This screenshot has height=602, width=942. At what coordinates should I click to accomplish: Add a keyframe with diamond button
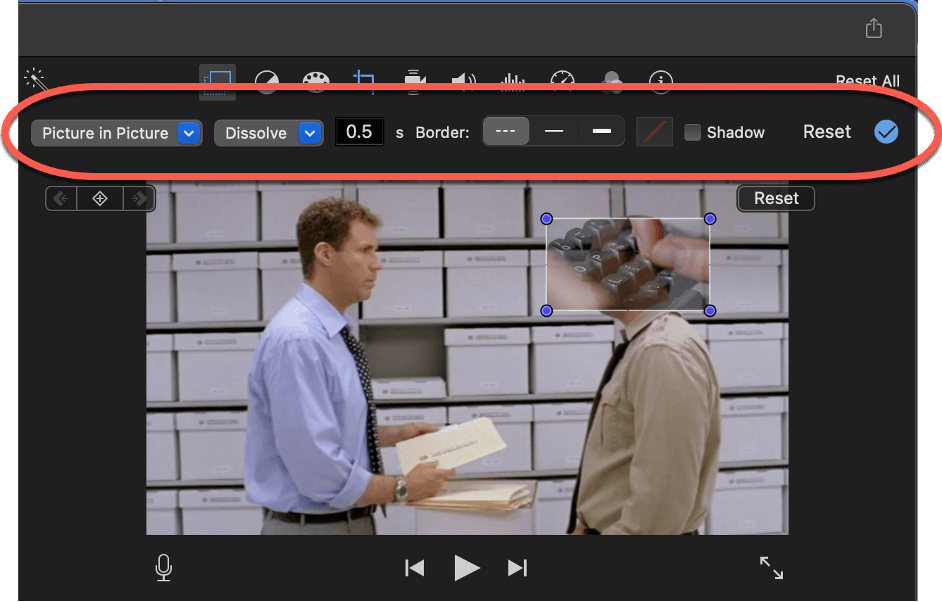pos(100,198)
